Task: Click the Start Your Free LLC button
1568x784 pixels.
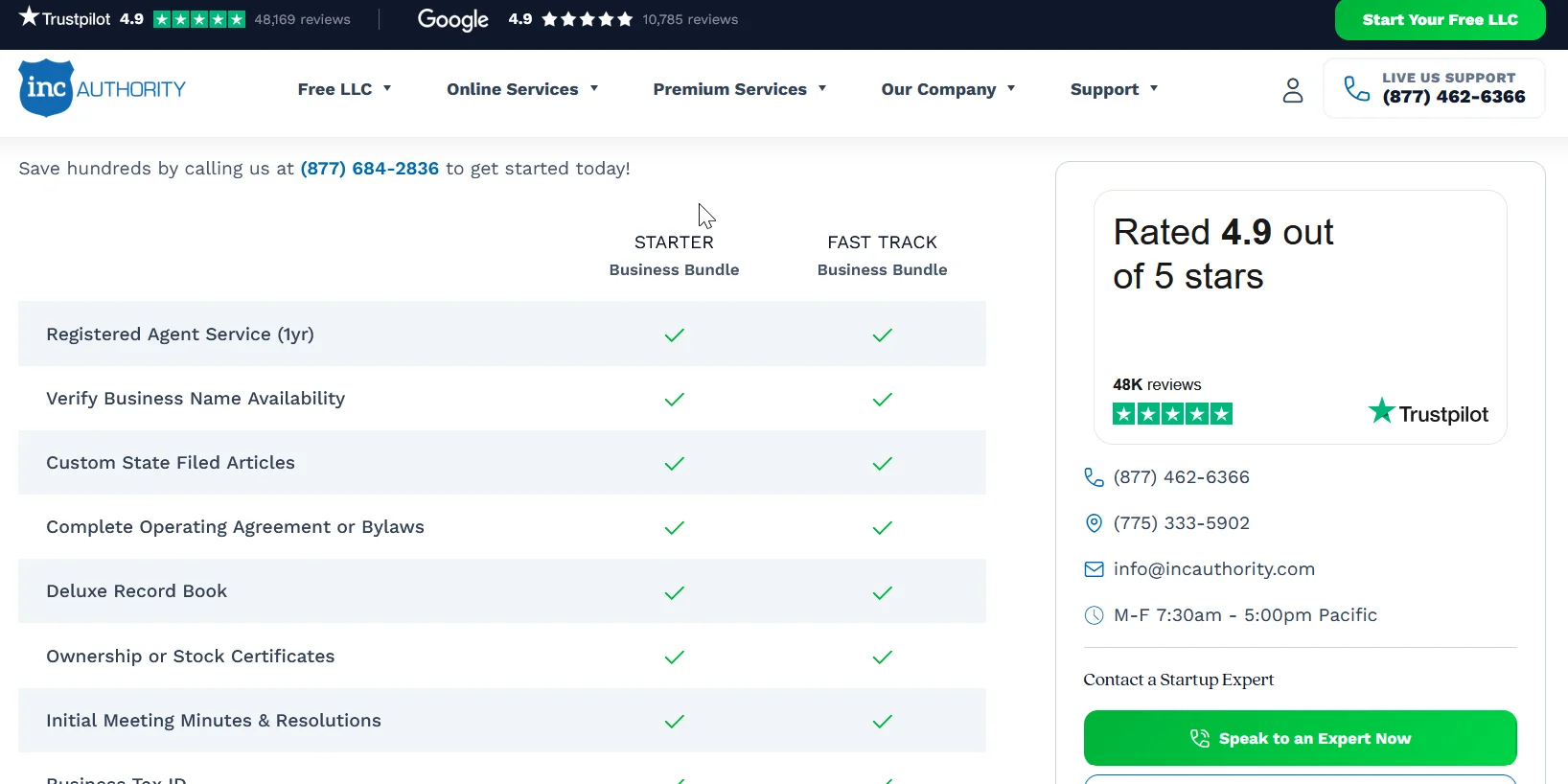Action: [x=1440, y=19]
